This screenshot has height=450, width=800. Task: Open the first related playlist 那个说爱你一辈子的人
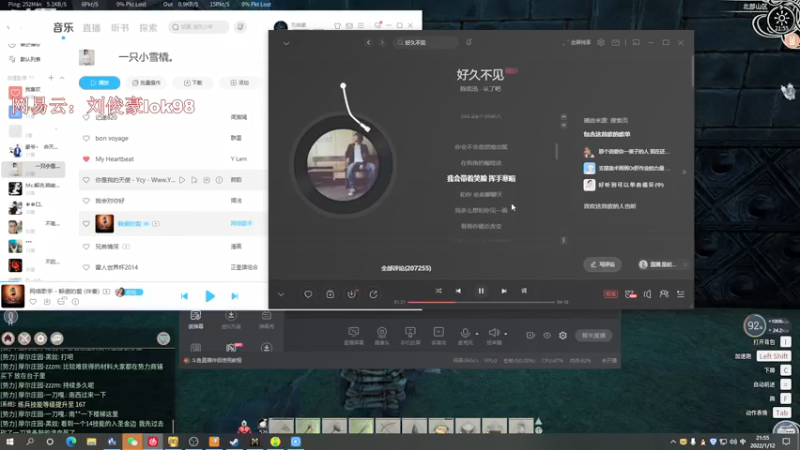[626, 152]
